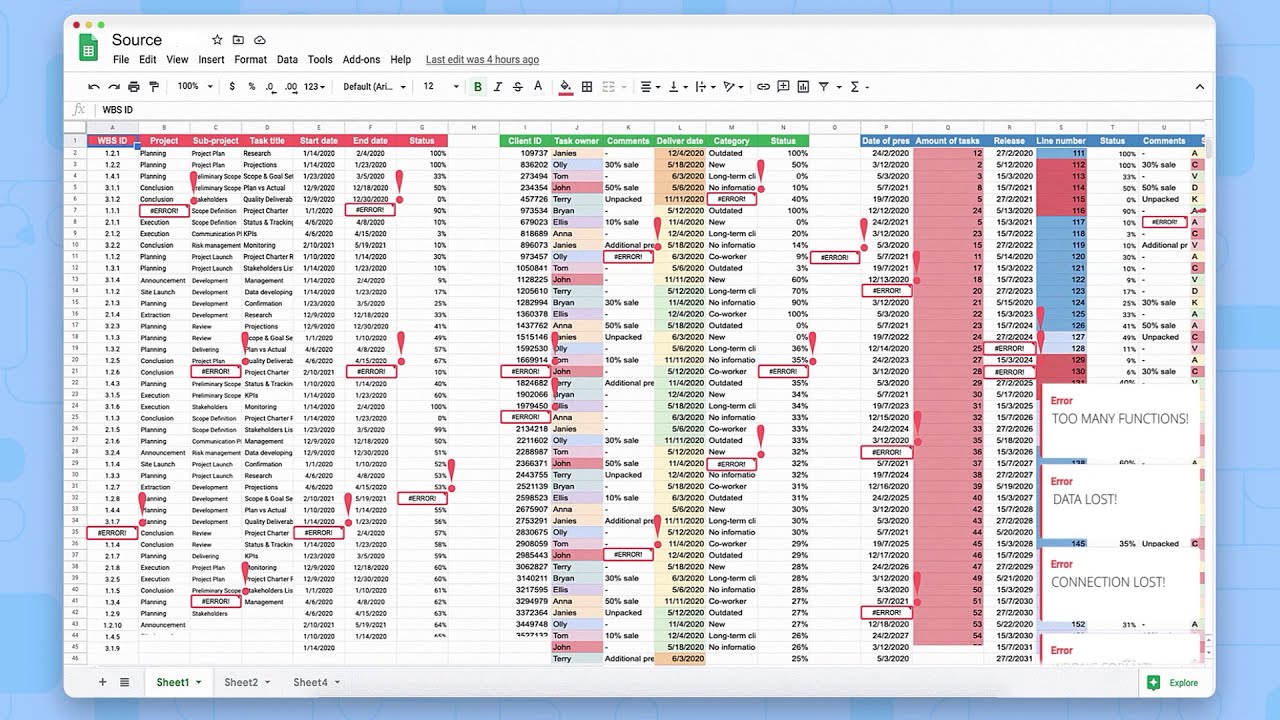Open the fill color picker

pyautogui.click(x=565, y=87)
